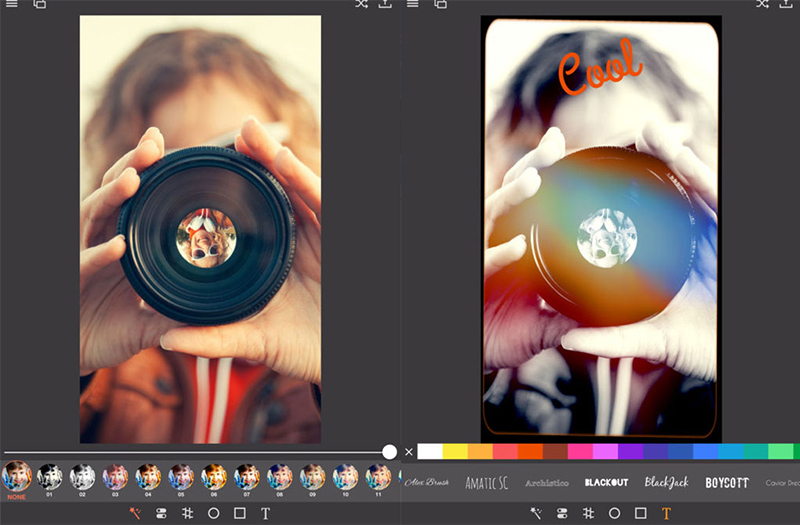Image resolution: width=800 pixels, height=525 pixels.
Task: Click the circle vignette tool in left panel
Action: 213,513
